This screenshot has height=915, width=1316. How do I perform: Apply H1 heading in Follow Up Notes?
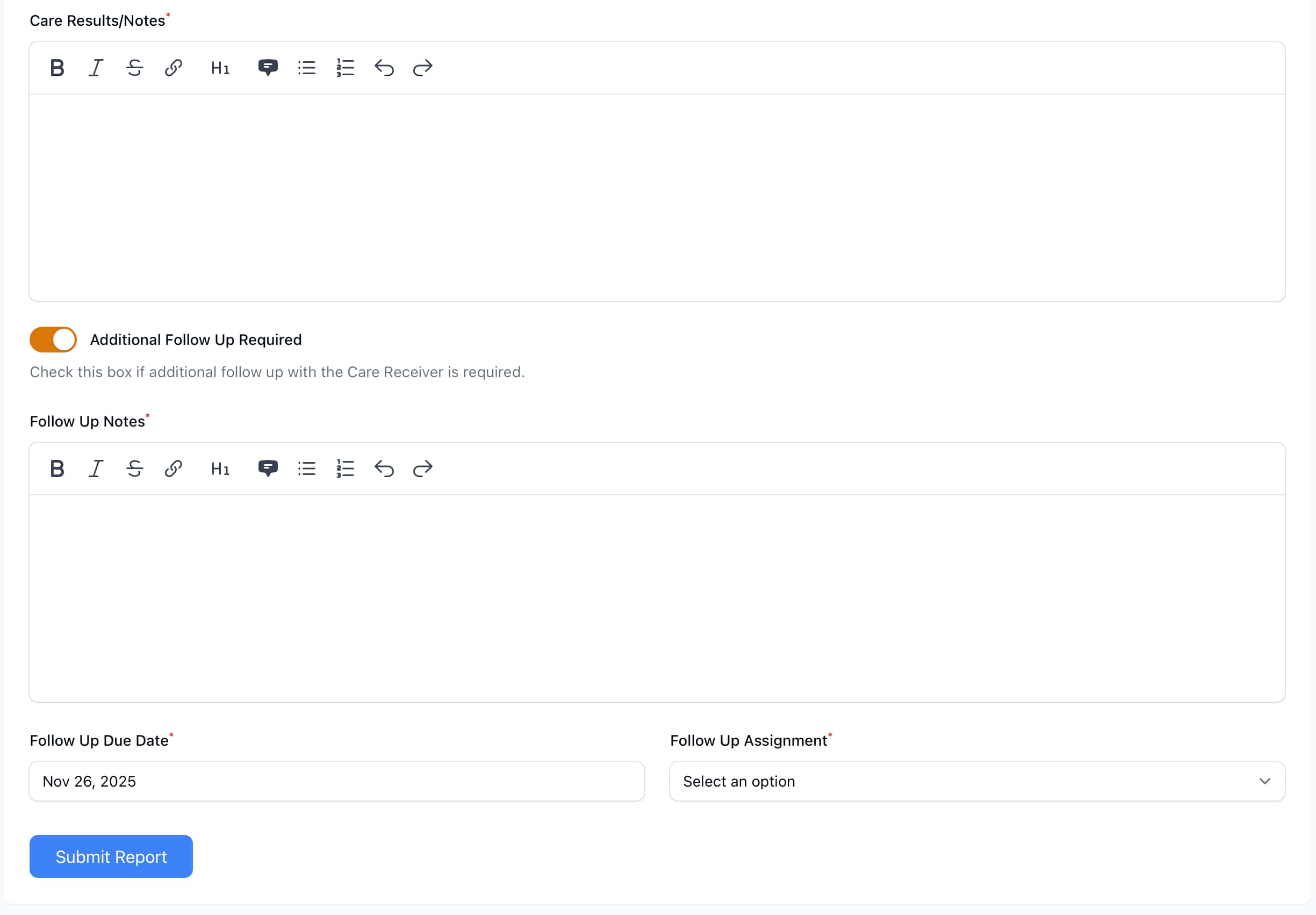tap(220, 468)
